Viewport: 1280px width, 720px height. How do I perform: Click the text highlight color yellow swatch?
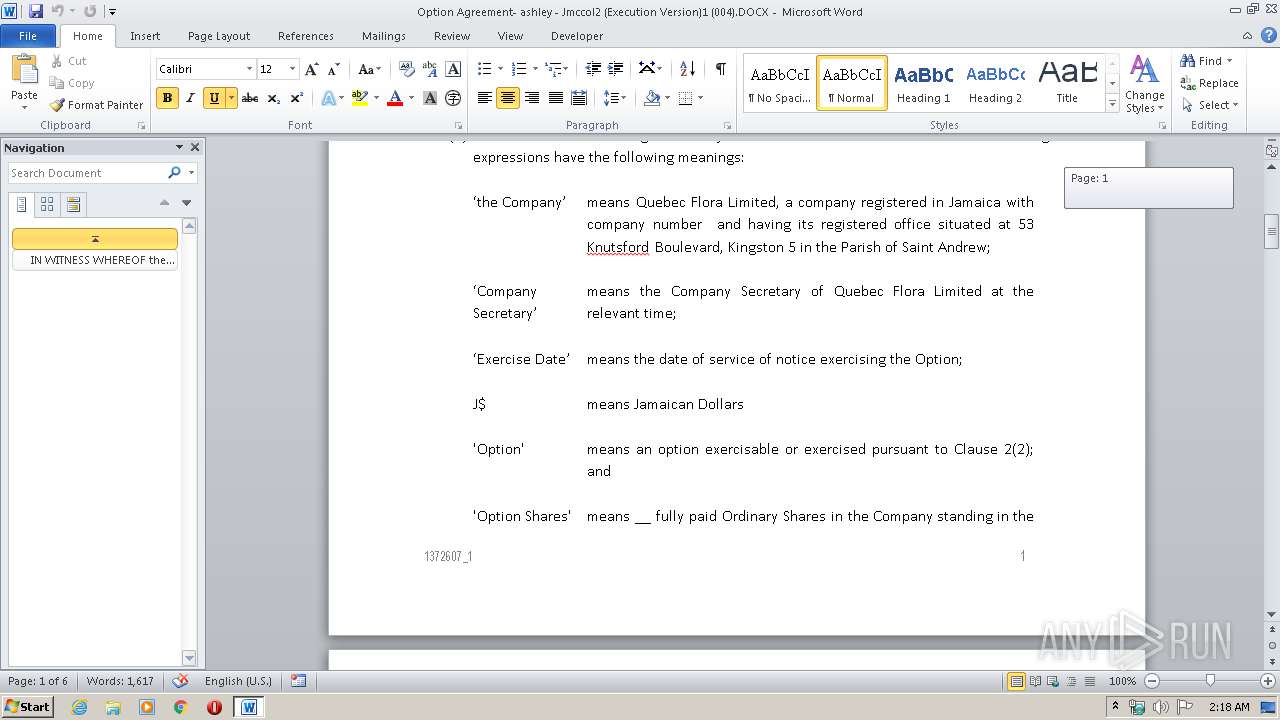(360, 98)
